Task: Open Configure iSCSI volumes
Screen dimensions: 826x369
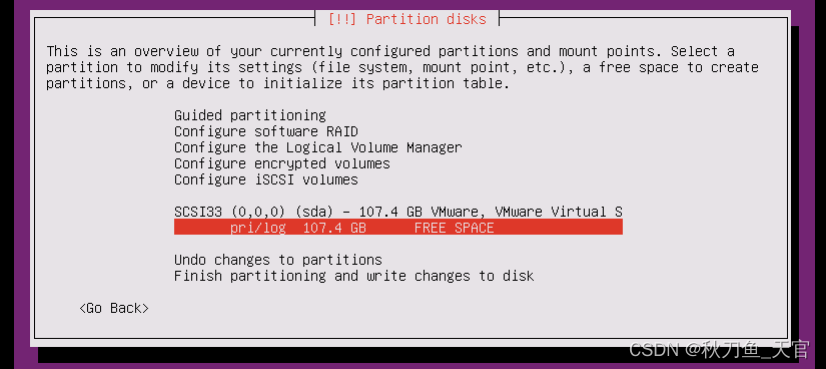Action: coord(266,179)
